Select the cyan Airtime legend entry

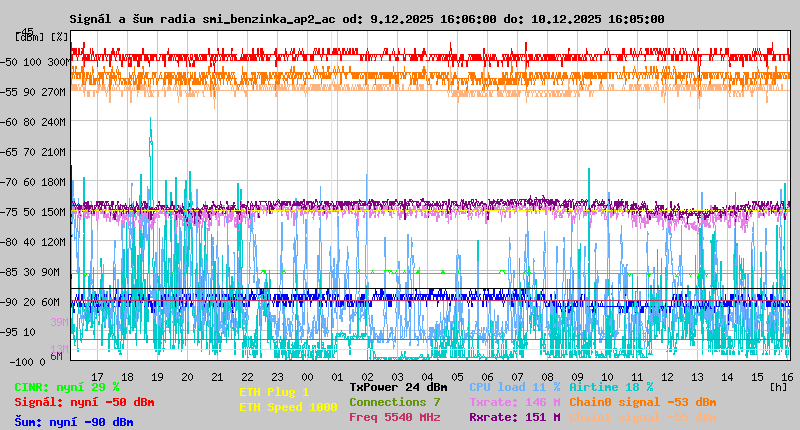[611, 387]
